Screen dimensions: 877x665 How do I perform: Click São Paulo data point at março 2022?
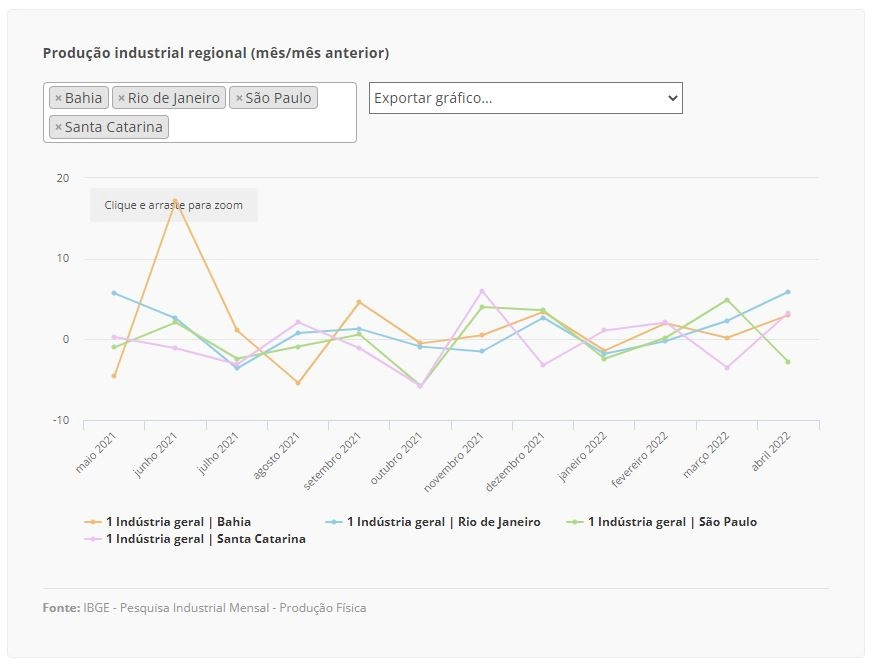(x=727, y=300)
